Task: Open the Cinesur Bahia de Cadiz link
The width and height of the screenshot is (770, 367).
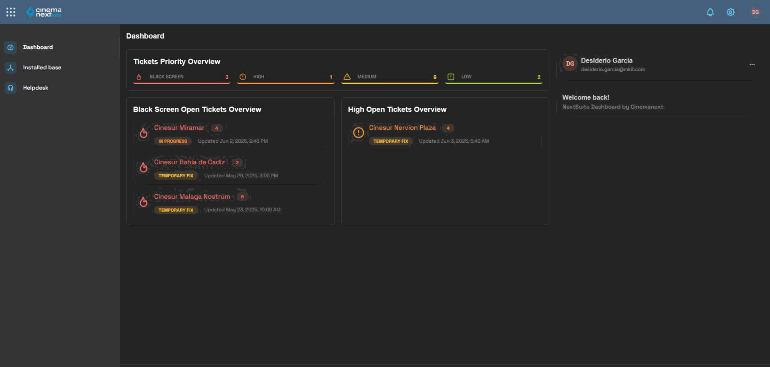Action: pyautogui.click(x=189, y=162)
